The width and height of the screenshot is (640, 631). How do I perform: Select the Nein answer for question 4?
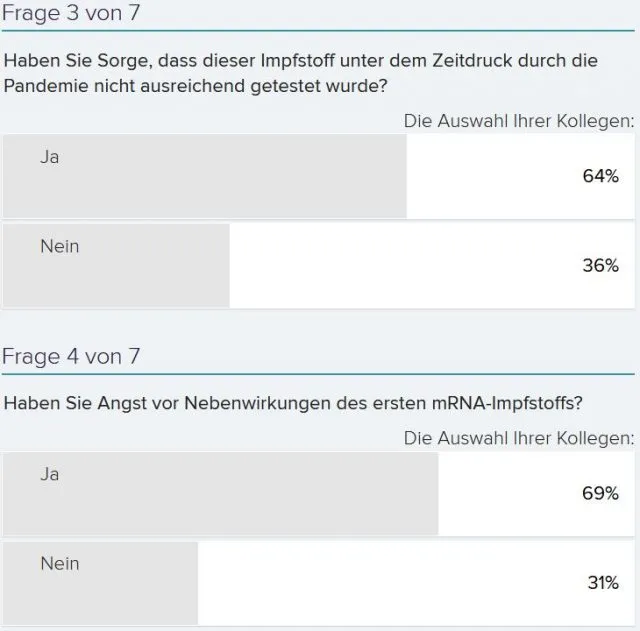[x=319, y=583]
